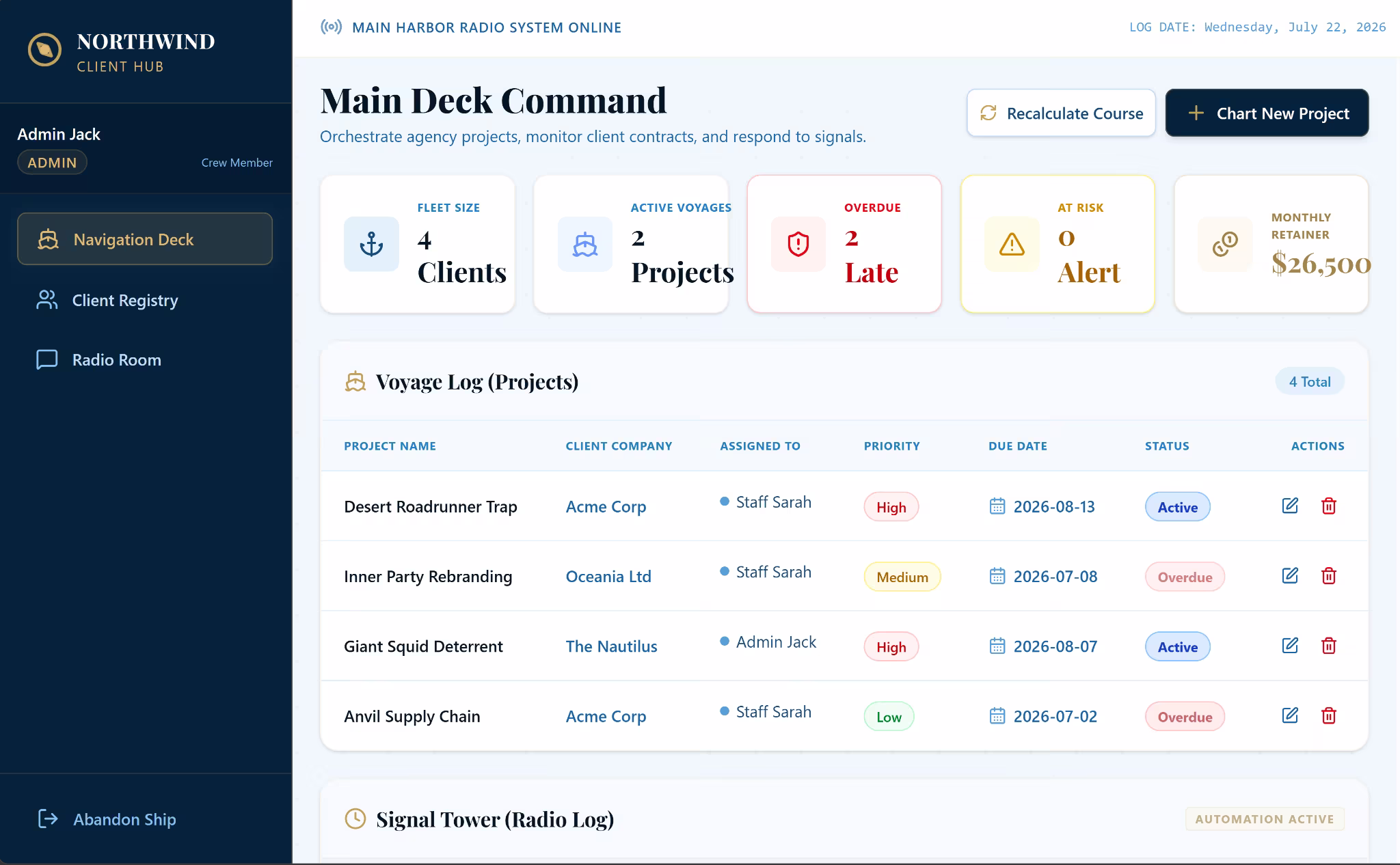
Task: Click the coins icon in Monthly Retainer card
Action: coord(1225,244)
